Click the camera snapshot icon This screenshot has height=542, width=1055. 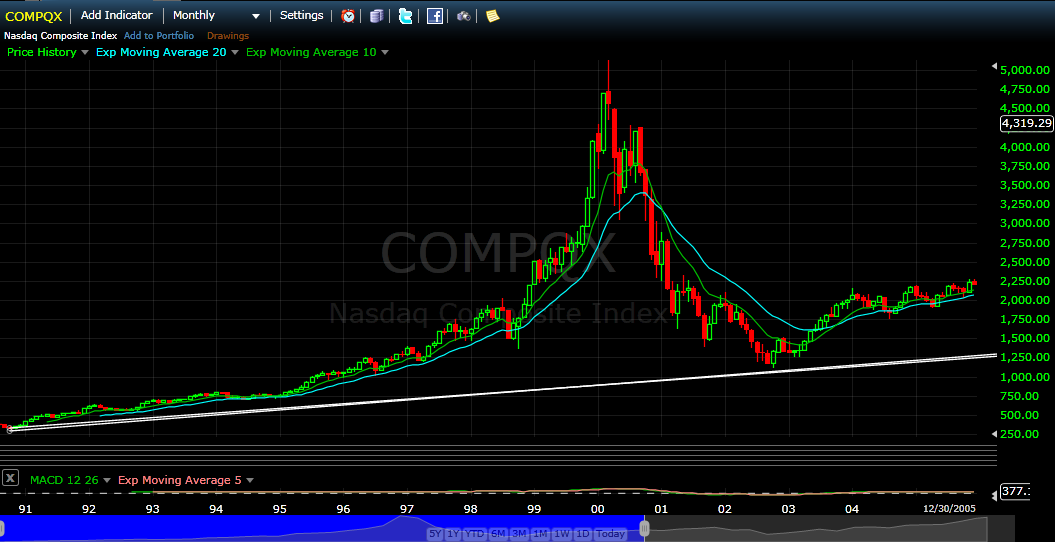pos(464,15)
